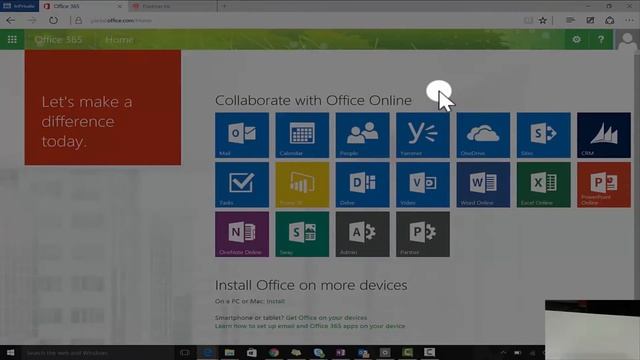Add page to favorites with star icon
The image size is (640, 360).
[x=542, y=20]
